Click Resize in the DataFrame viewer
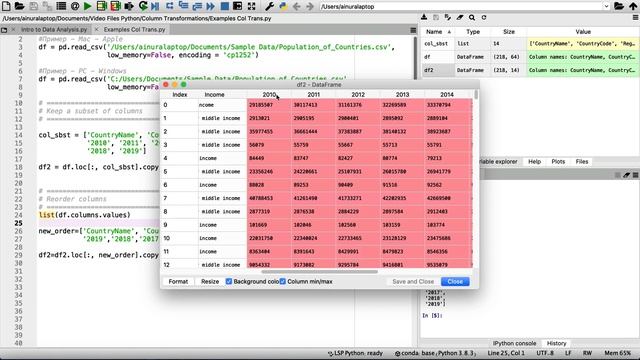This screenshot has width=640, height=360. pos(210,282)
